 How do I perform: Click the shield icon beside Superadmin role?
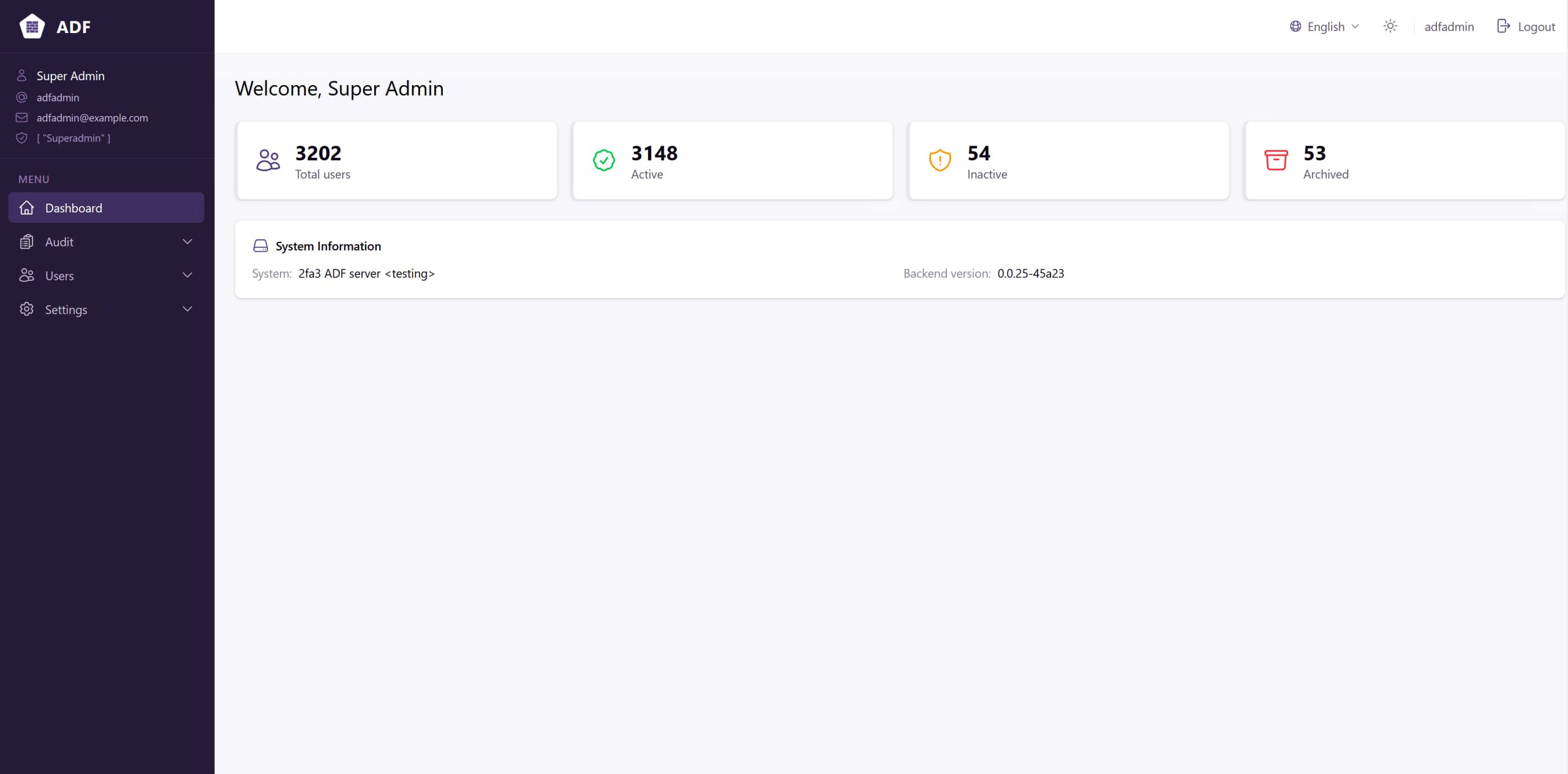[21, 138]
